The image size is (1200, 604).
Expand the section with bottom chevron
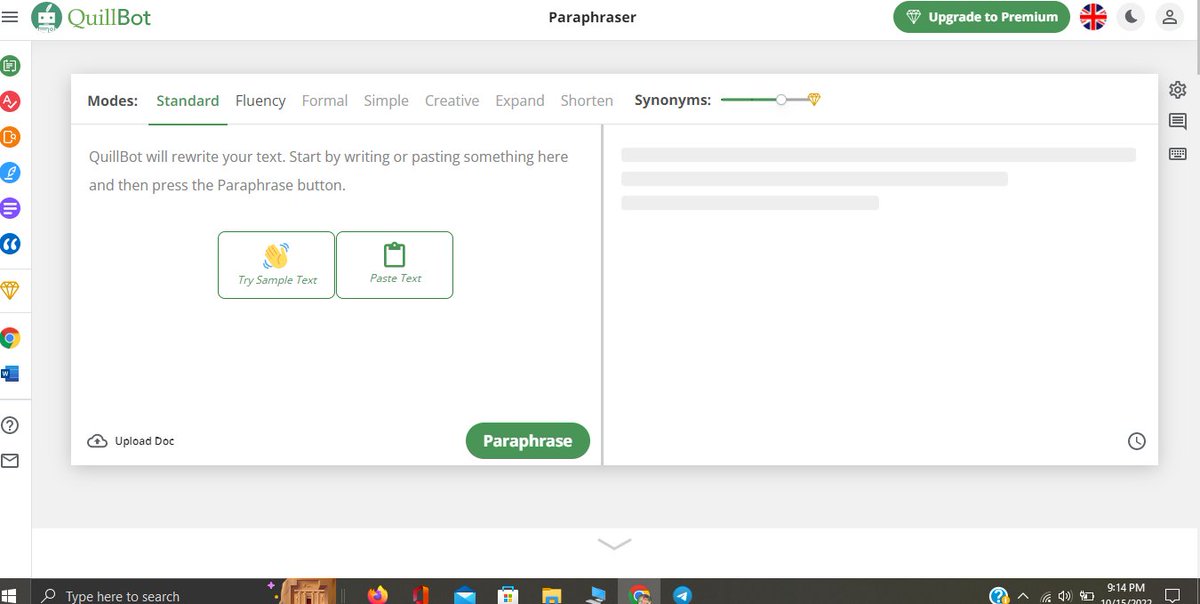point(615,544)
